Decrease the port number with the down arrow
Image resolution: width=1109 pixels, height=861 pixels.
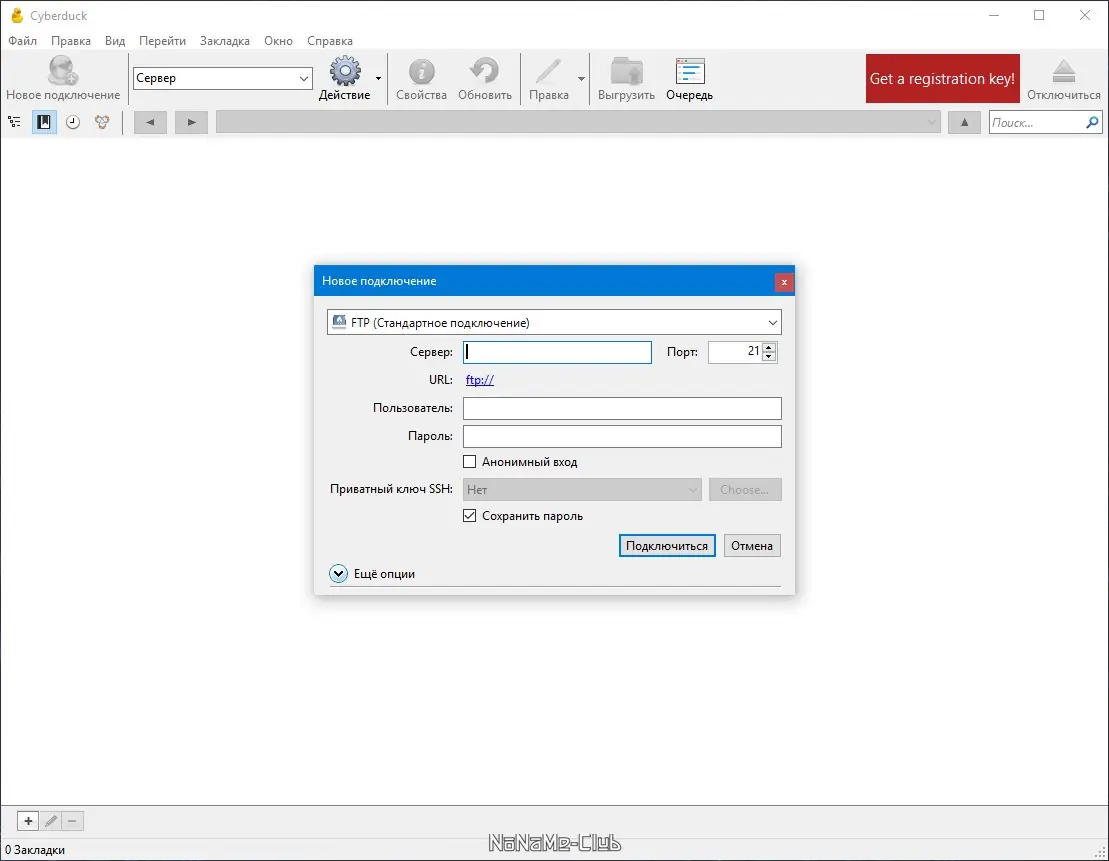769,357
